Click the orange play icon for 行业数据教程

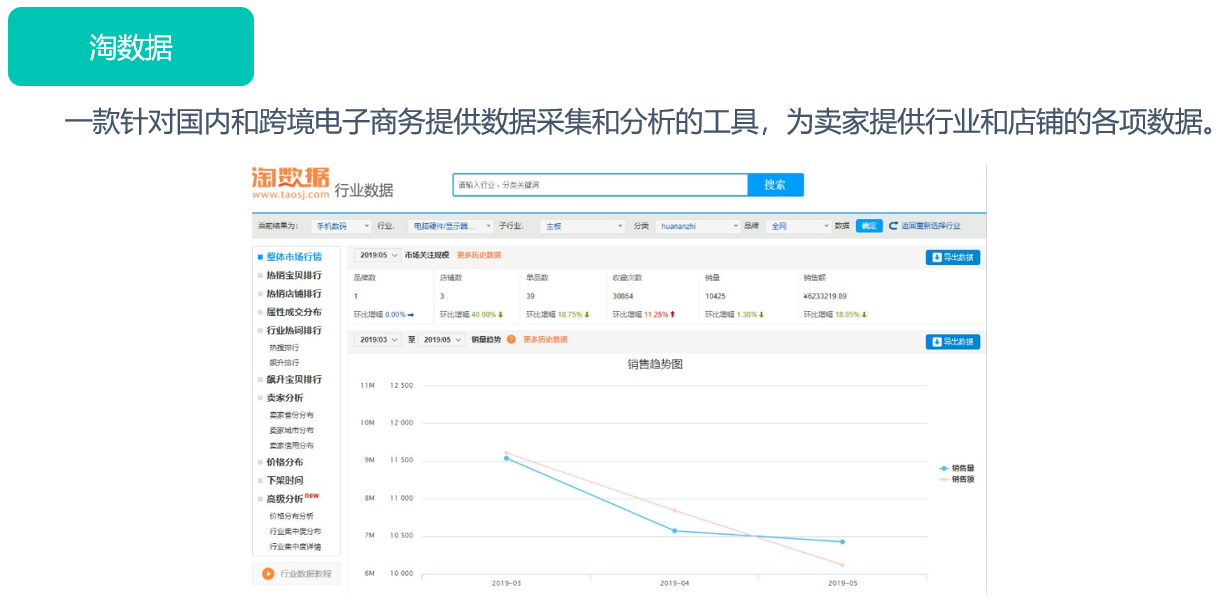point(268,574)
